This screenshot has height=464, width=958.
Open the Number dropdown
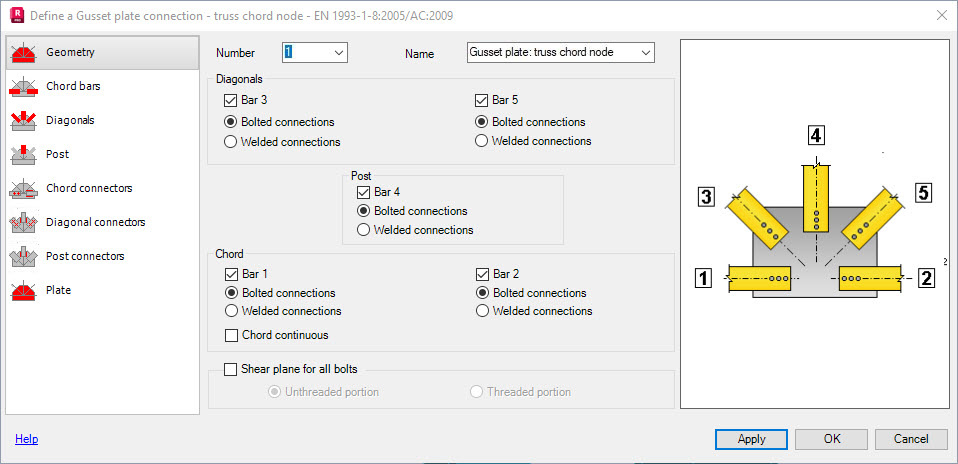(x=338, y=52)
